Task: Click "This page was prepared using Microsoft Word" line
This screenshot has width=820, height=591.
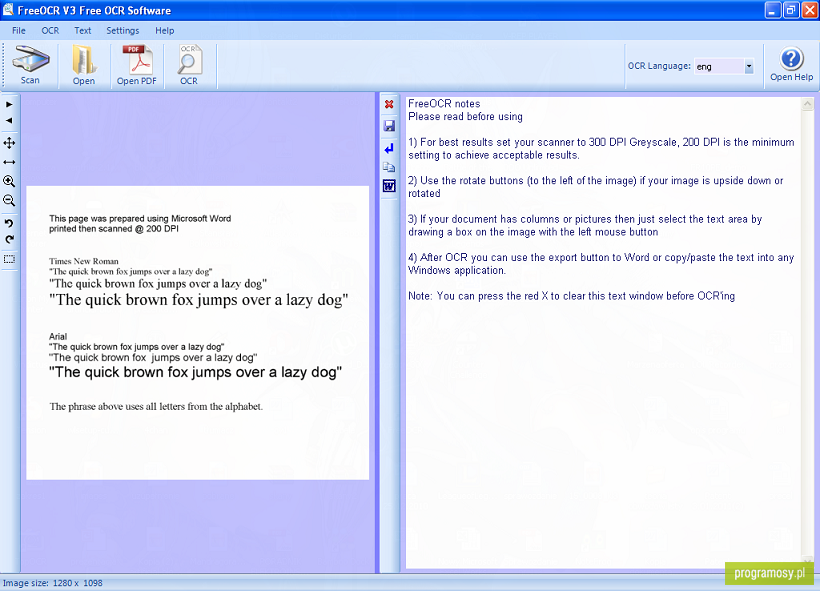Action: [x=140, y=219]
